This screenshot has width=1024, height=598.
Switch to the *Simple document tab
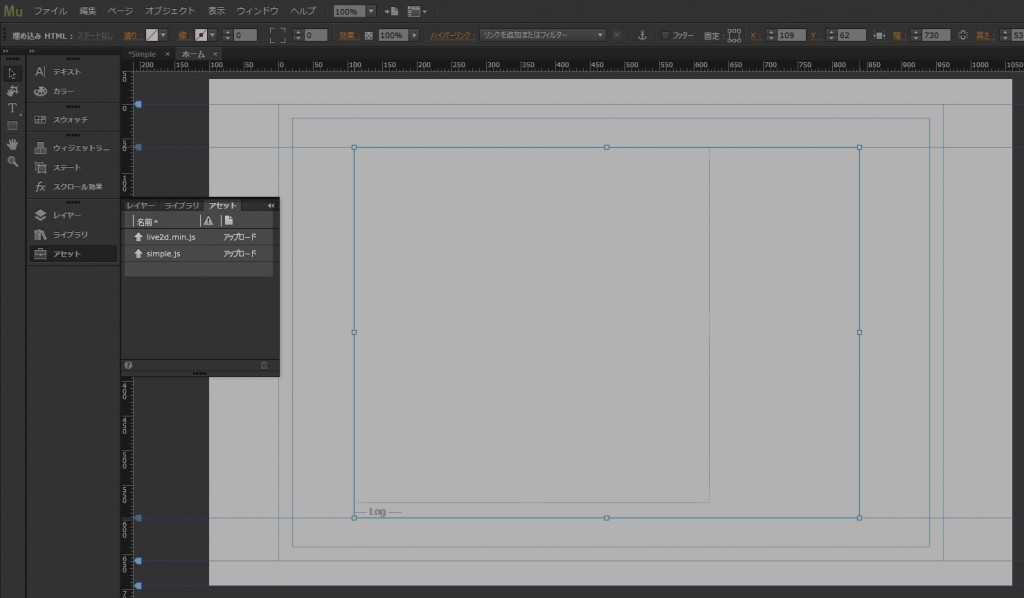click(142, 54)
